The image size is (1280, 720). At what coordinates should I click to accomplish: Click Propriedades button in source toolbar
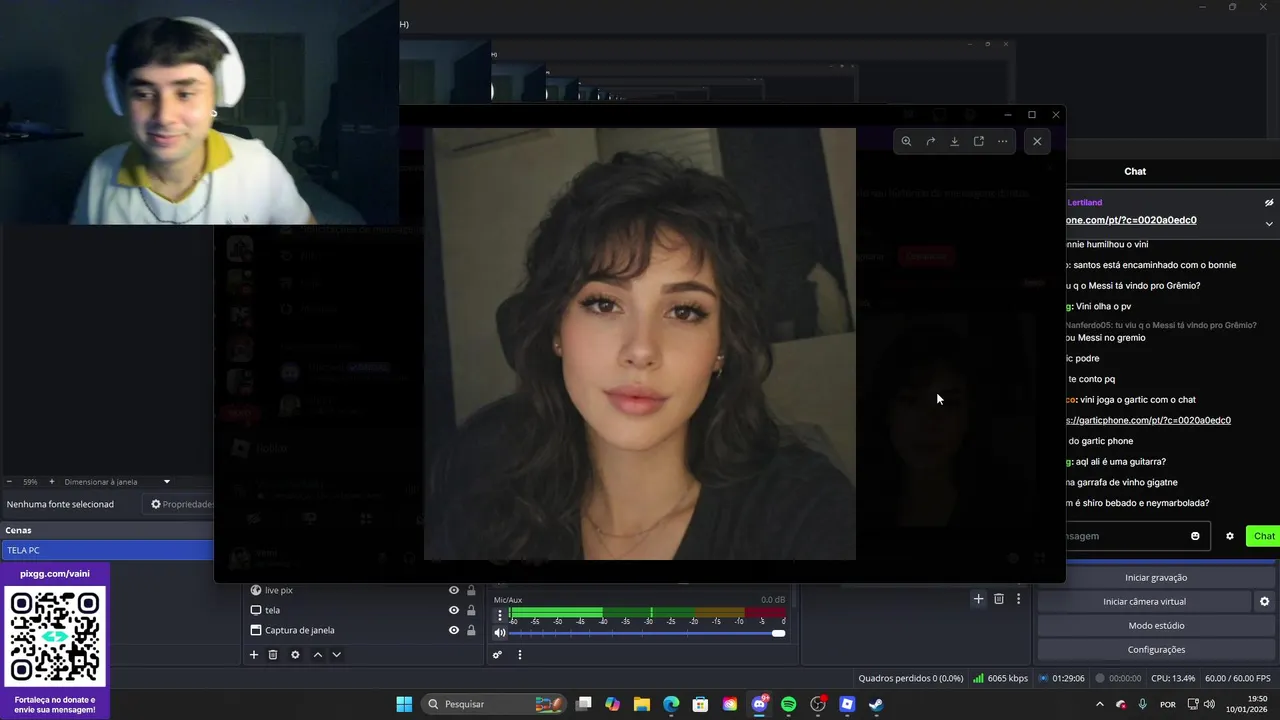tap(181, 504)
